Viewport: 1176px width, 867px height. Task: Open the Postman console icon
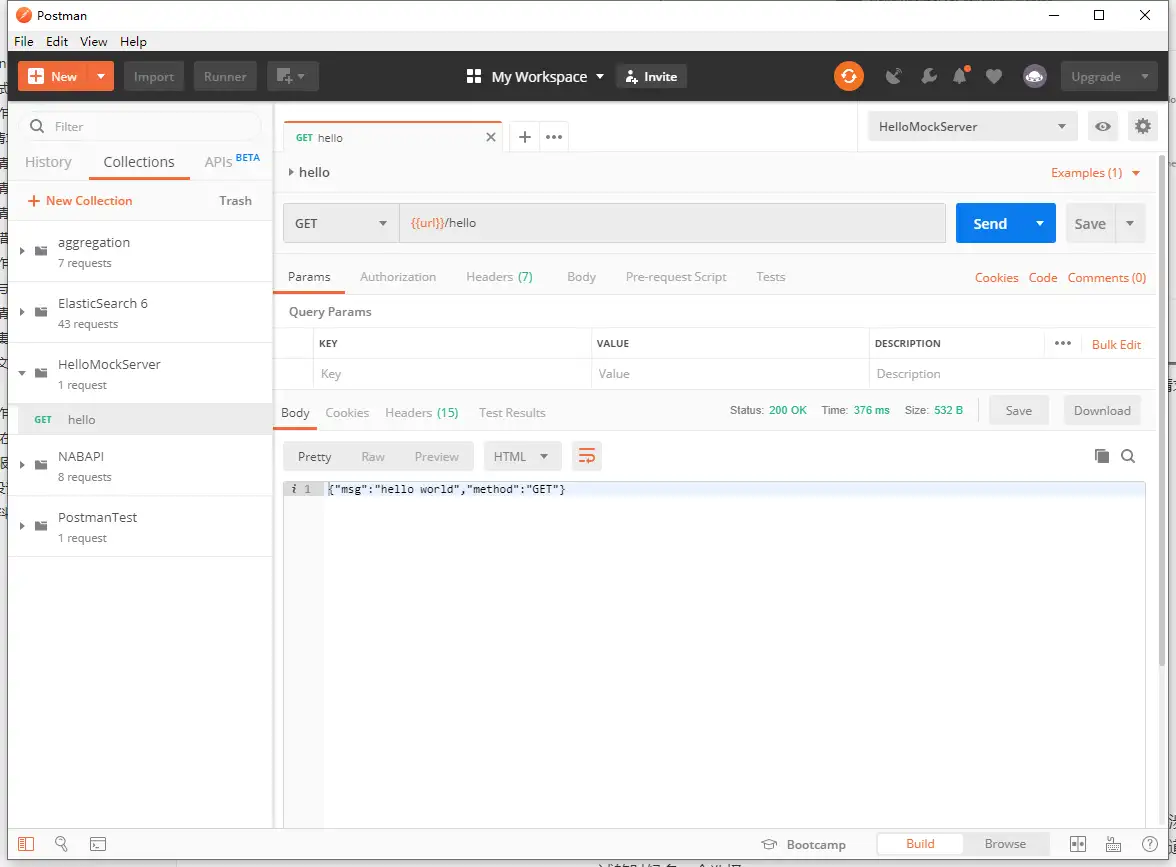point(98,844)
